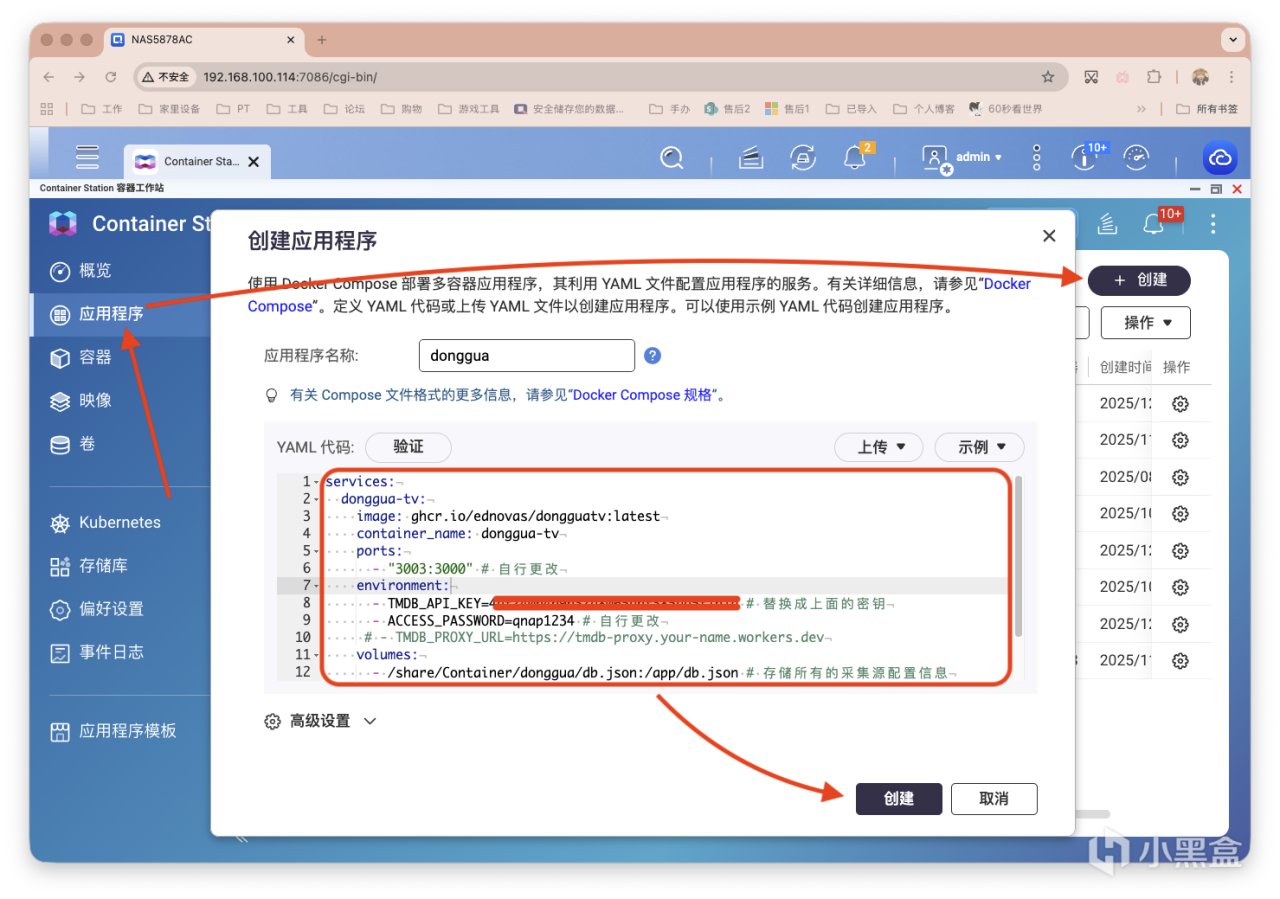
Task: Focus the 应用程序名称 input field
Action: (x=526, y=355)
